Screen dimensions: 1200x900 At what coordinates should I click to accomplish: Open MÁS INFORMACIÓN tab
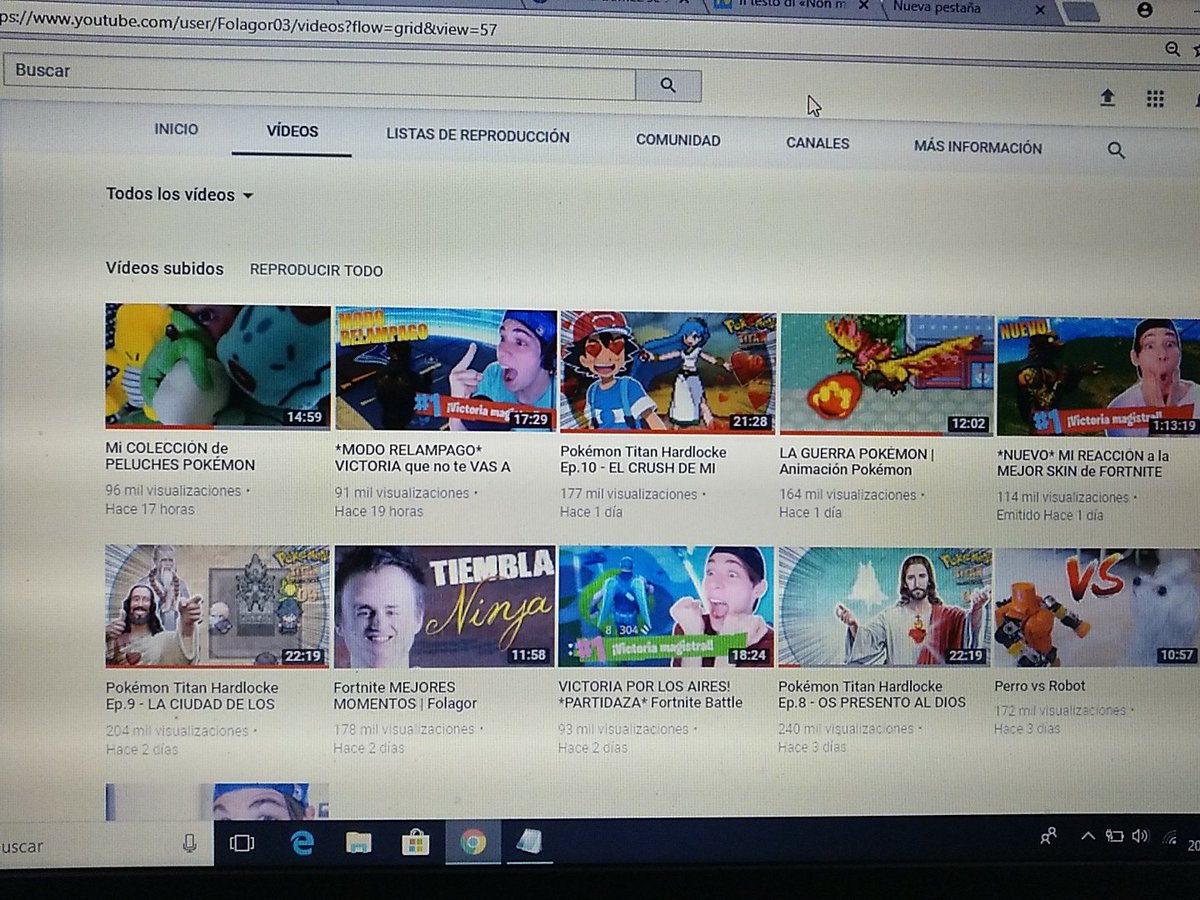click(977, 147)
